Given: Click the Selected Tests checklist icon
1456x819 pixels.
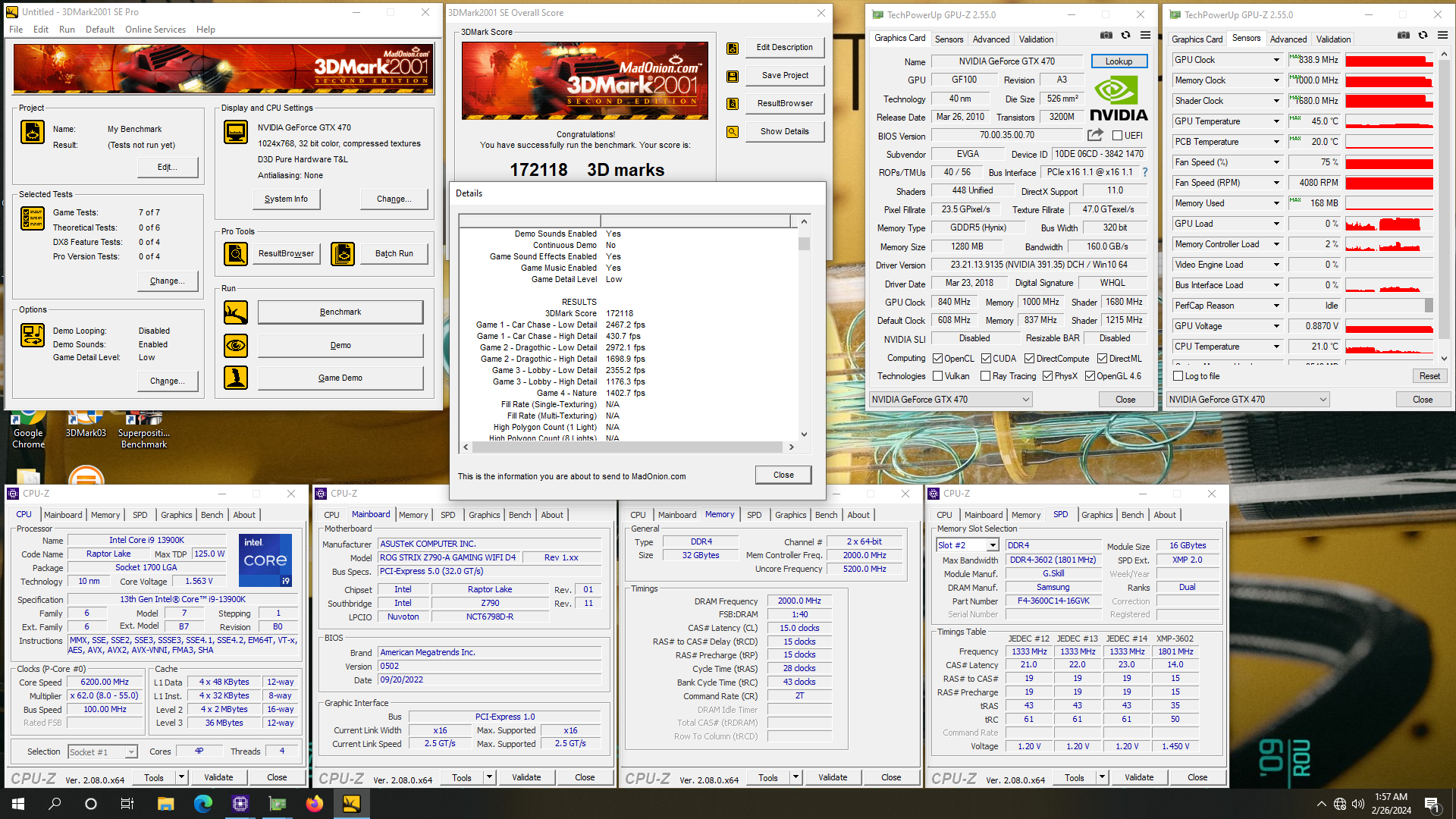Looking at the screenshot, I should (33, 218).
